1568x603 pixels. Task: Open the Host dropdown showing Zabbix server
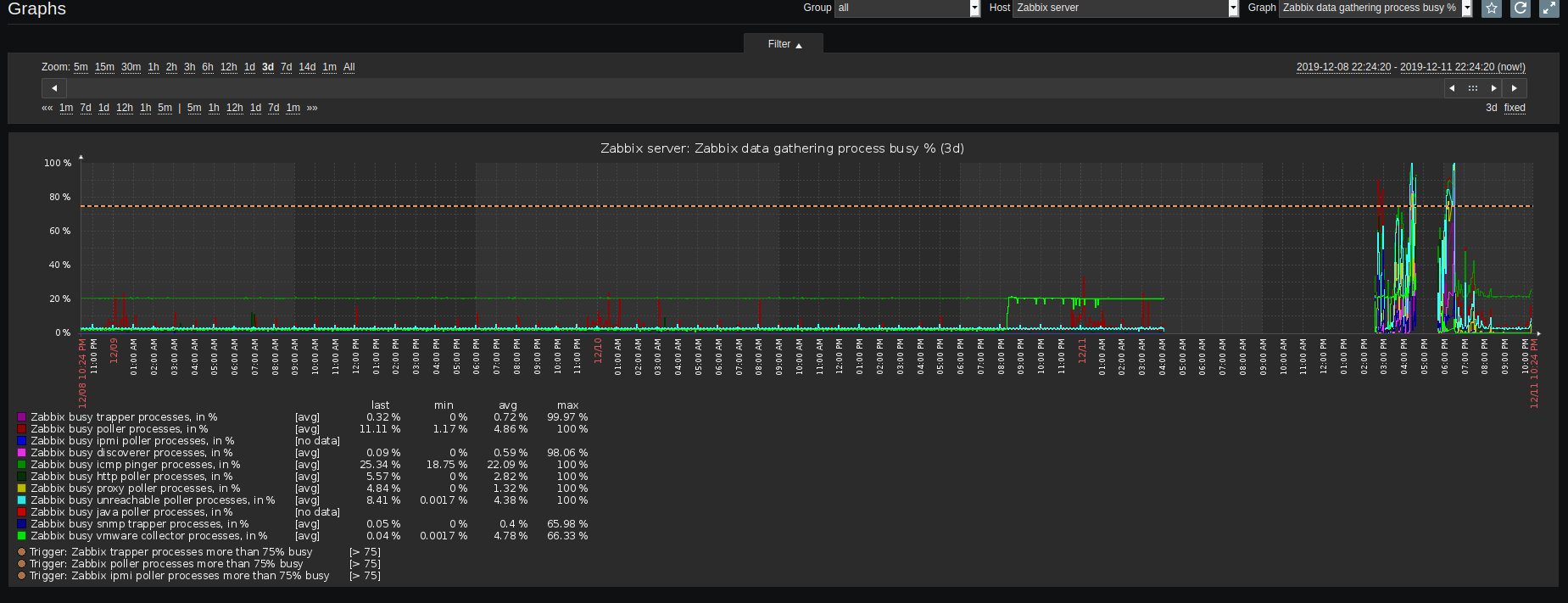coord(1125,8)
